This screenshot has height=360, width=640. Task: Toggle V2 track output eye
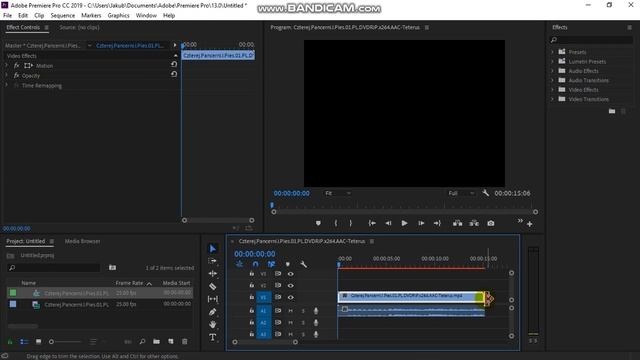291,285
